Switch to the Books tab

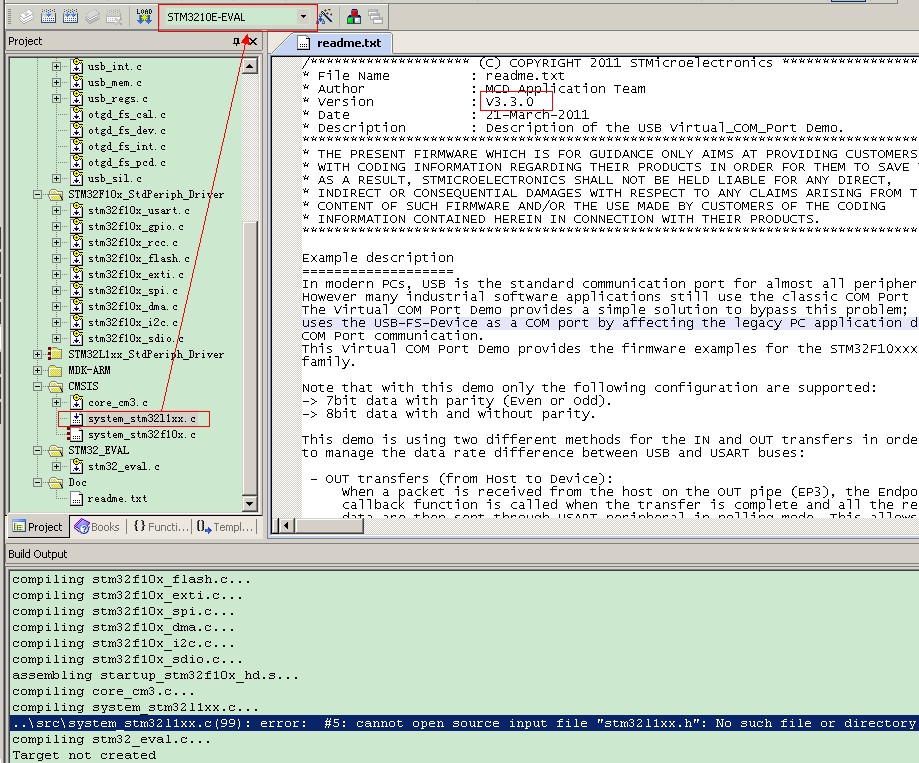tap(97, 527)
